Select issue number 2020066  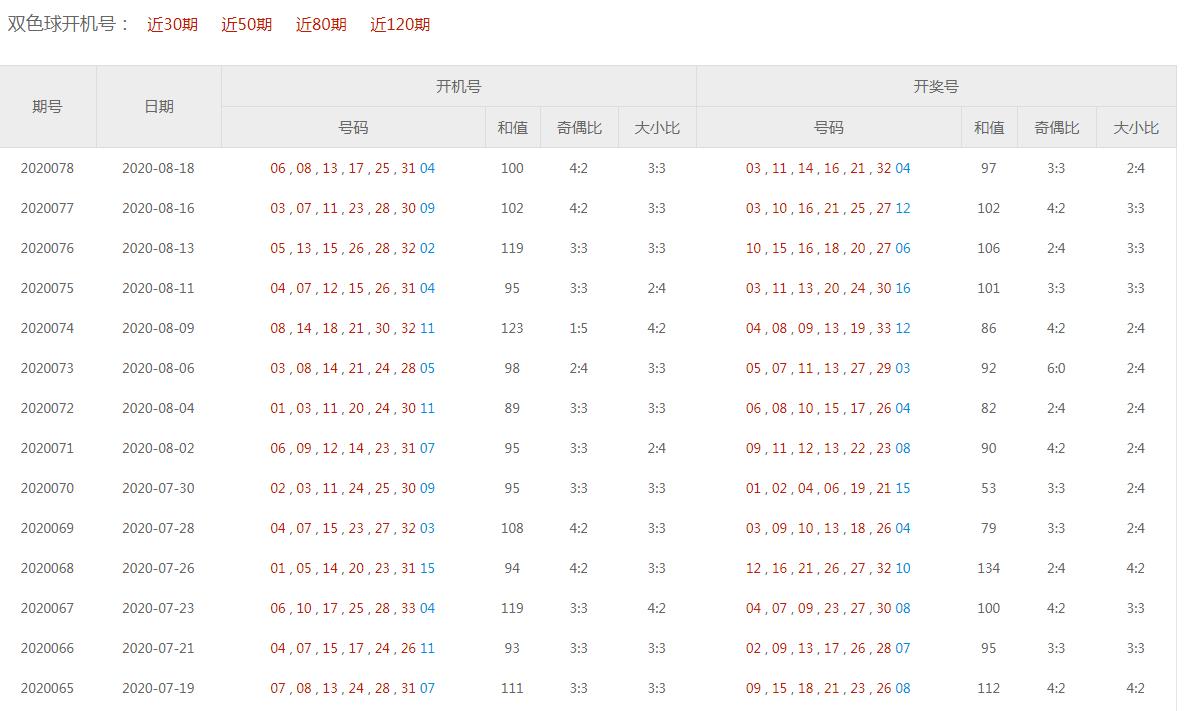coord(47,648)
